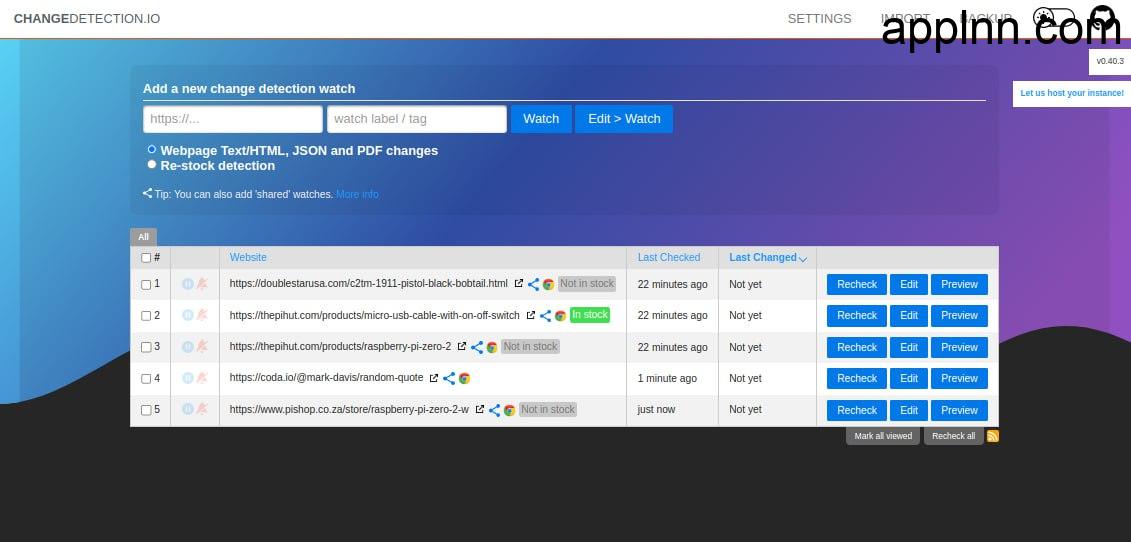1131x542 pixels.
Task: Click the Watch button
Action: [541, 119]
